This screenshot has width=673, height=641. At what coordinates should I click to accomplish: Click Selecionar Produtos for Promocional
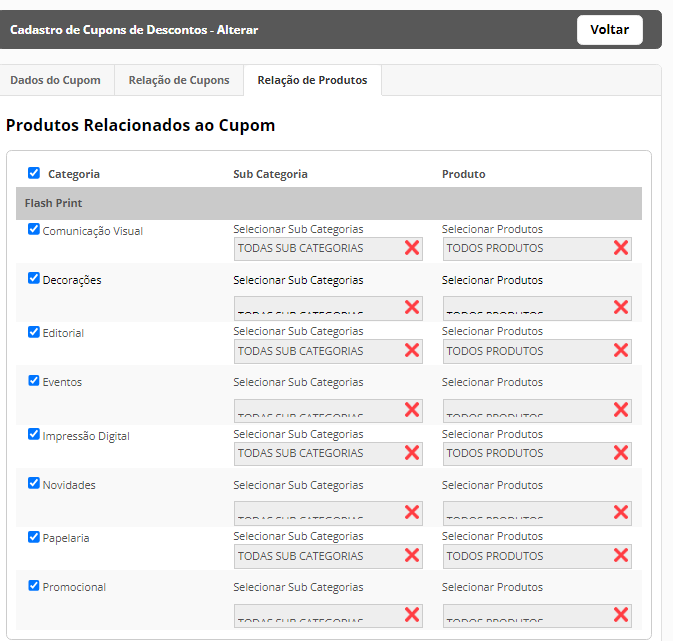click(492, 587)
